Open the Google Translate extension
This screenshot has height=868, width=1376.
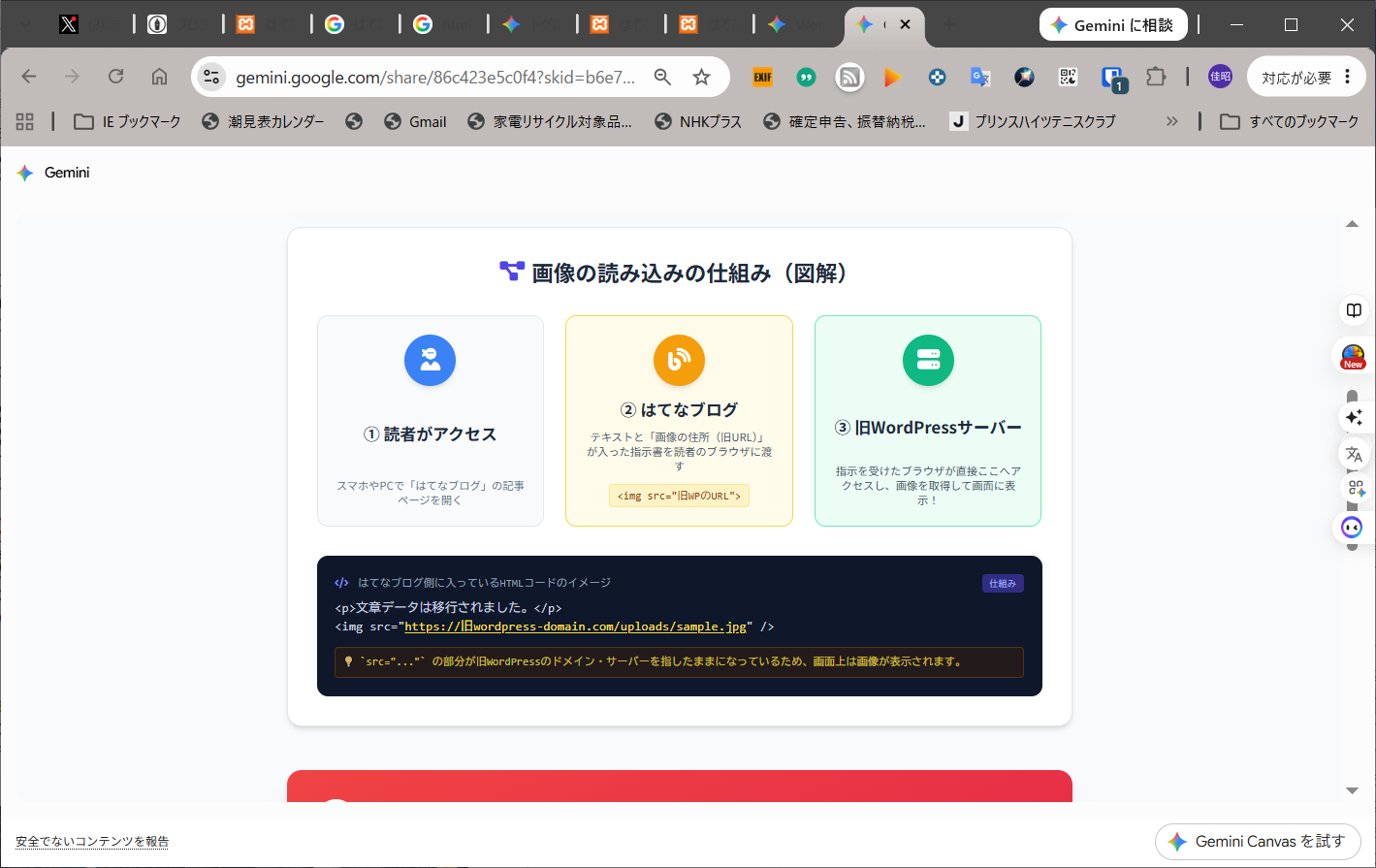(980, 77)
